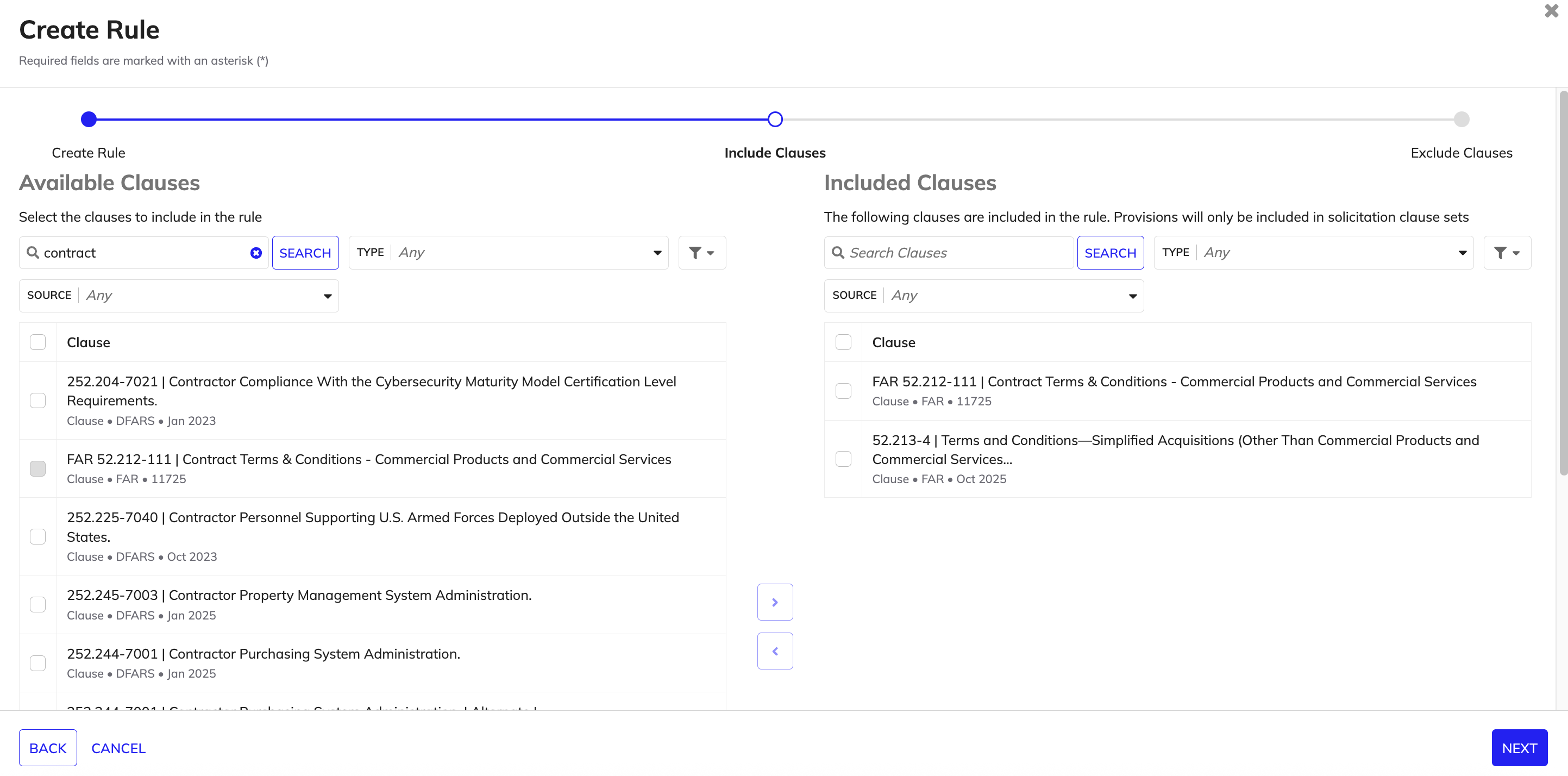Open TYPE dropdown in Available Clauses

point(509,253)
